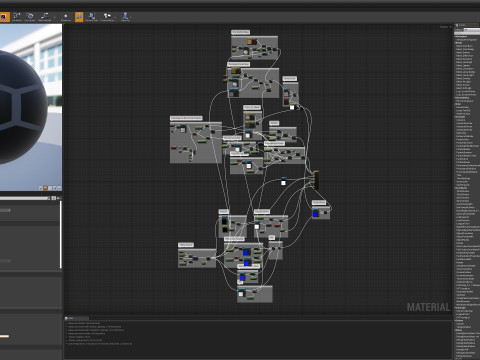Open Platform Stats from the toolbar
Image resolution: width=480 pixels, height=360 pixels.
point(91,17)
